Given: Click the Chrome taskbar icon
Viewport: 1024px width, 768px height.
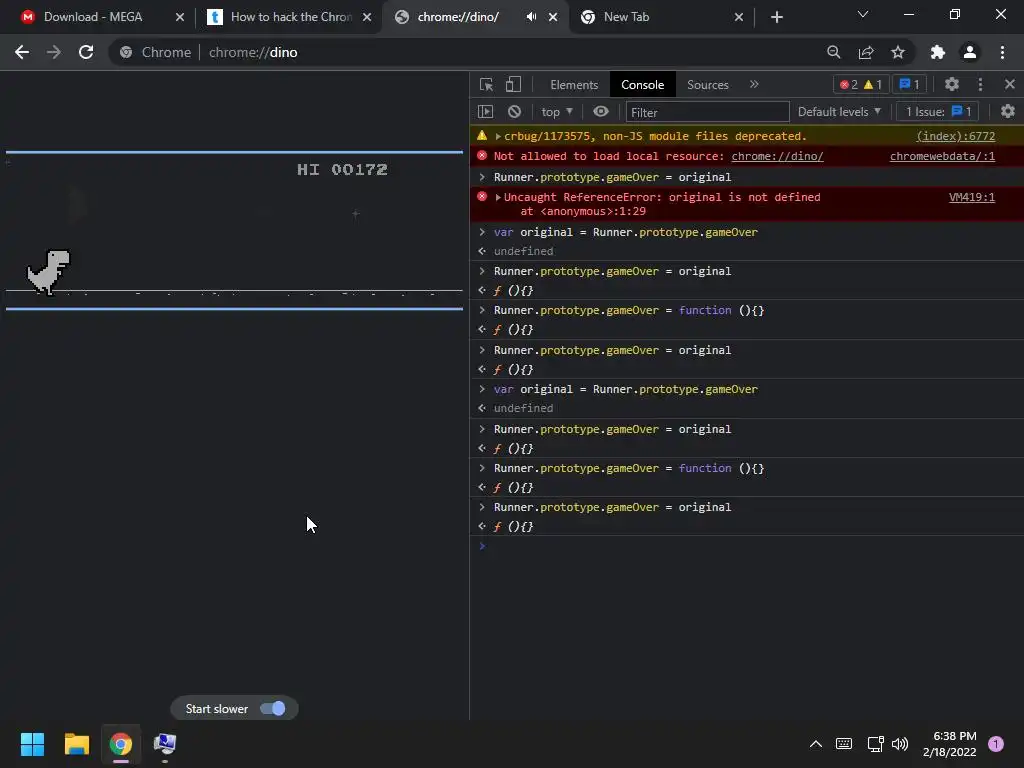Looking at the screenshot, I should [x=121, y=744].
